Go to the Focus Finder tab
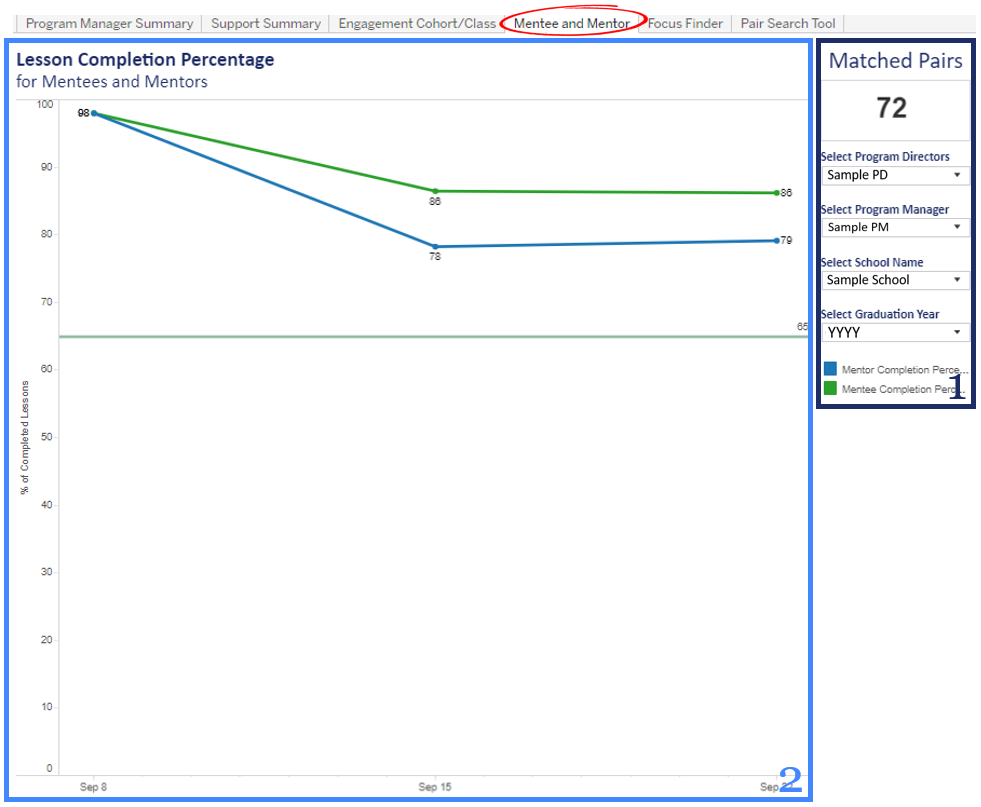This screenshot has width=981, height=807. pos(685,24)
